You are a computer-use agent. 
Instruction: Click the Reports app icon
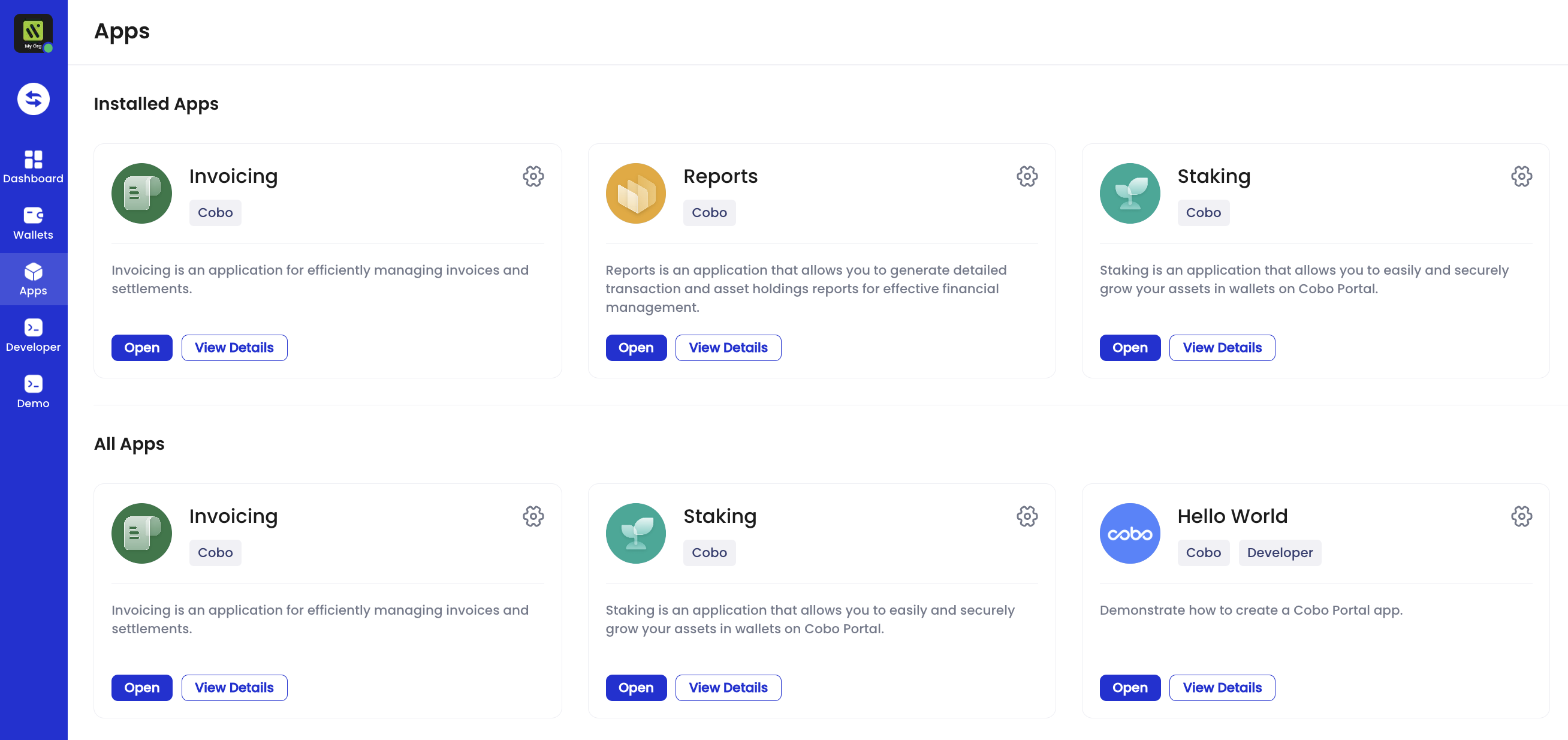pos(635,193)
